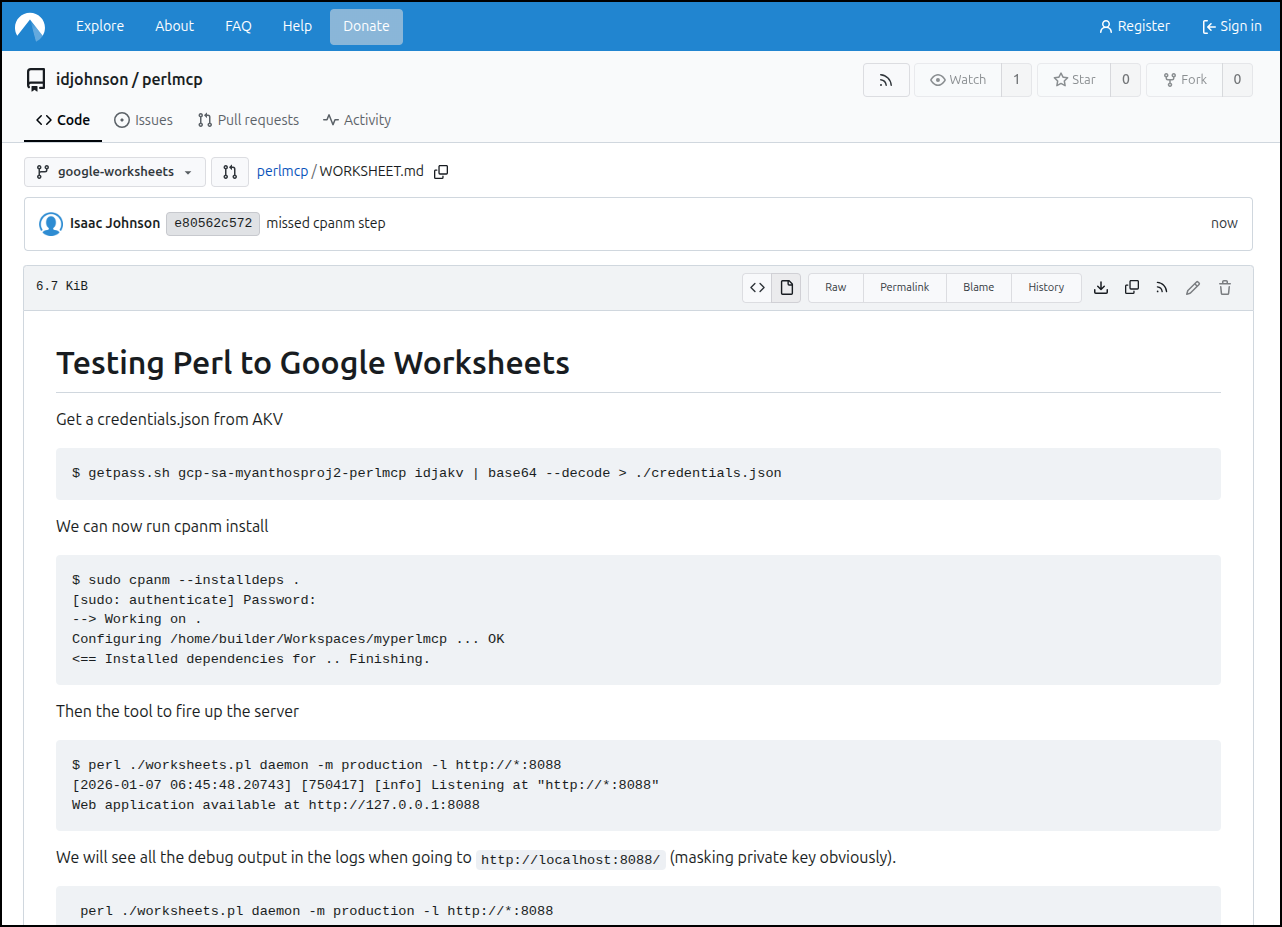This screenshot has width=1282, height=927.
Task: Open the repository RSS feed icon
Action: 886,80
